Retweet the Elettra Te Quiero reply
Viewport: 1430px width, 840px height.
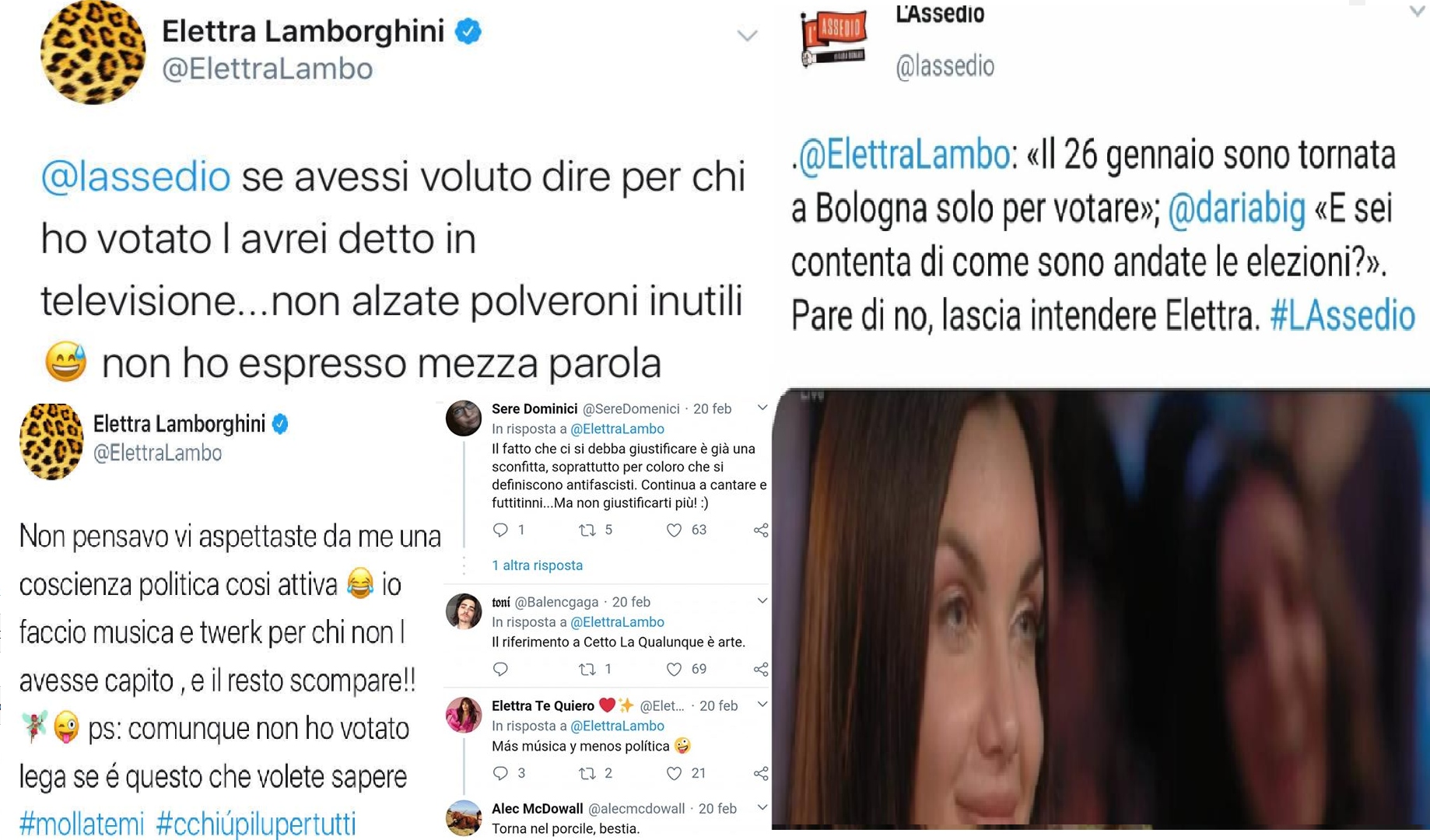click(587, 773)
